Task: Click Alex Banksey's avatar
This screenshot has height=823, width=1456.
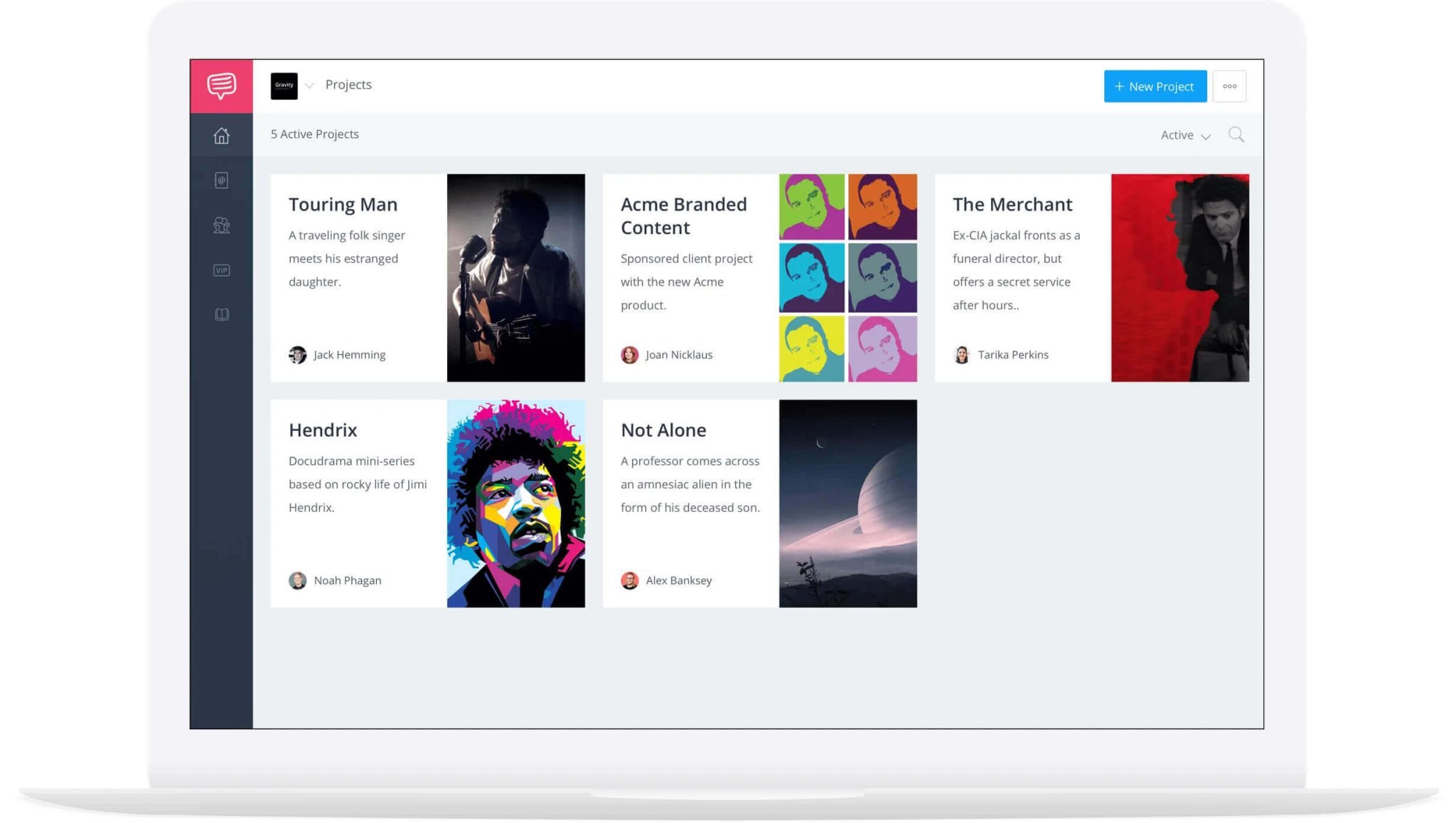Action: pos(629,580)
